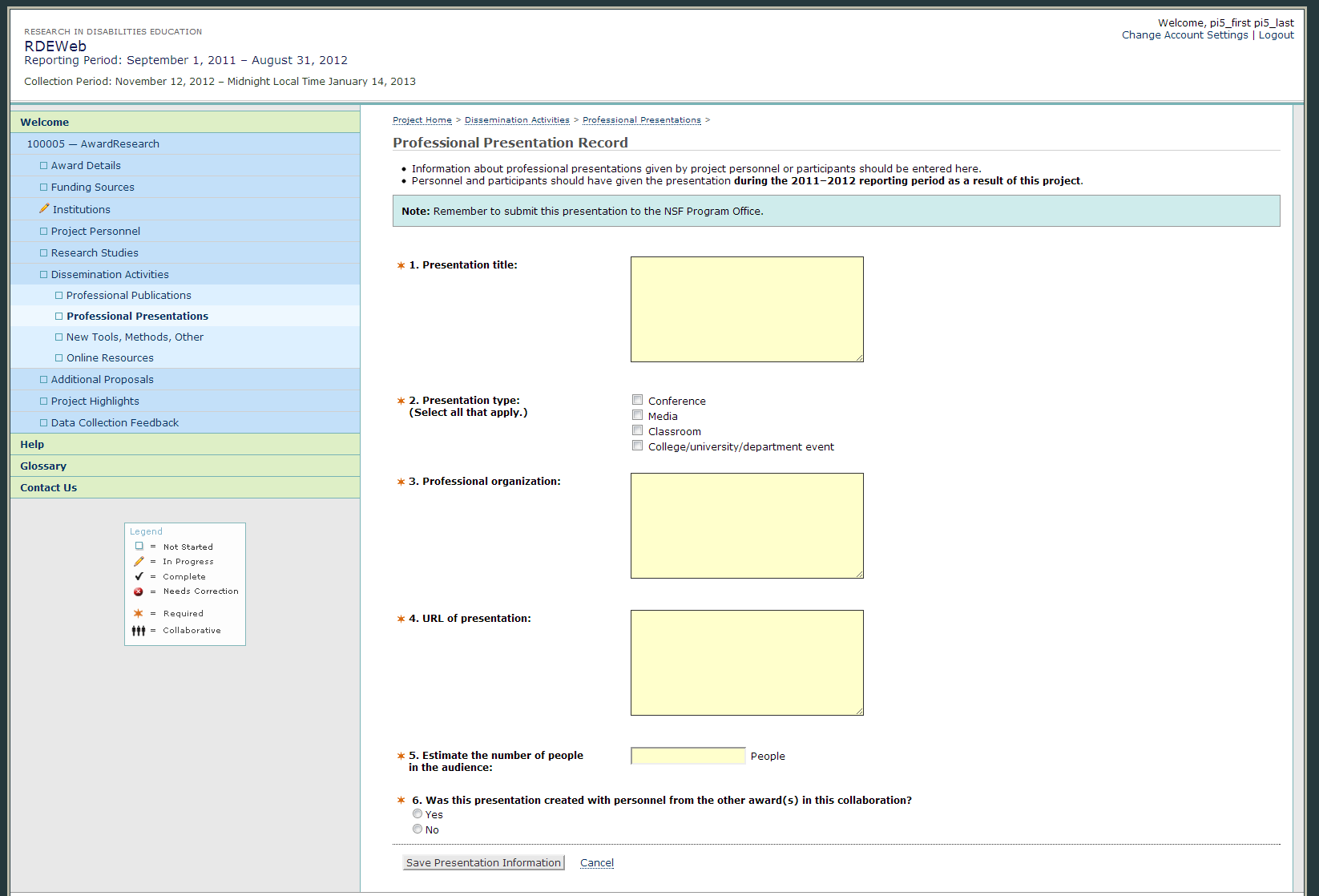Enable the College/university/department event checkbox

(x=638, y=446)
